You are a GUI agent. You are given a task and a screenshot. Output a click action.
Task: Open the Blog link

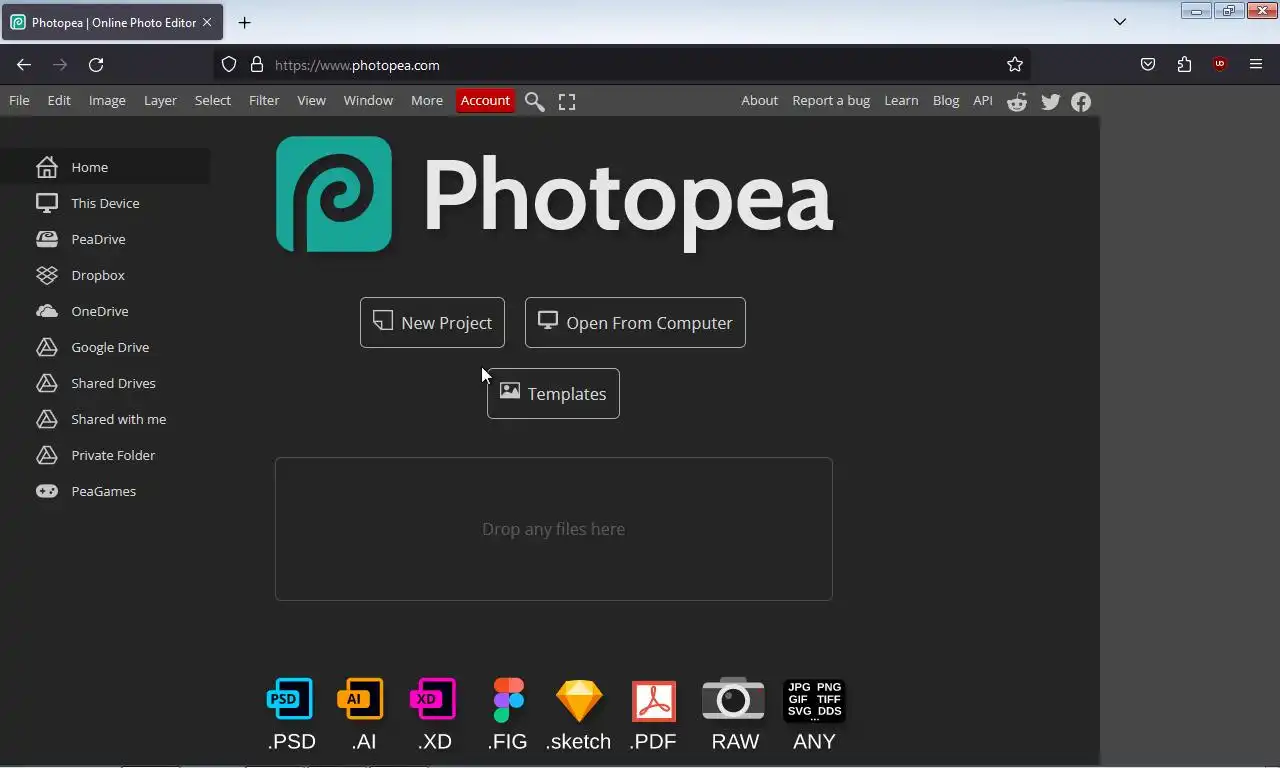click(946, 100)
